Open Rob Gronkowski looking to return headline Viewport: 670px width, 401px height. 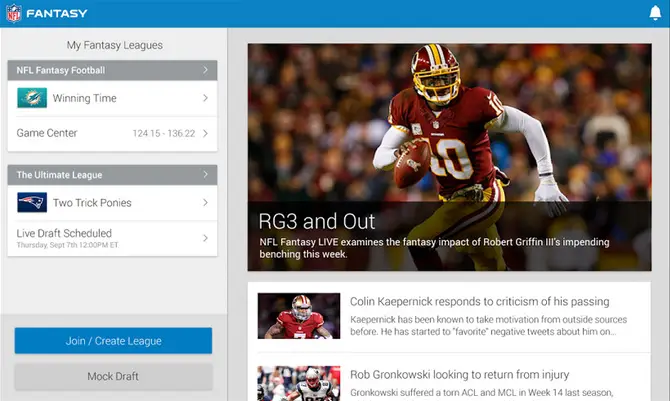[x=460, y=374]
